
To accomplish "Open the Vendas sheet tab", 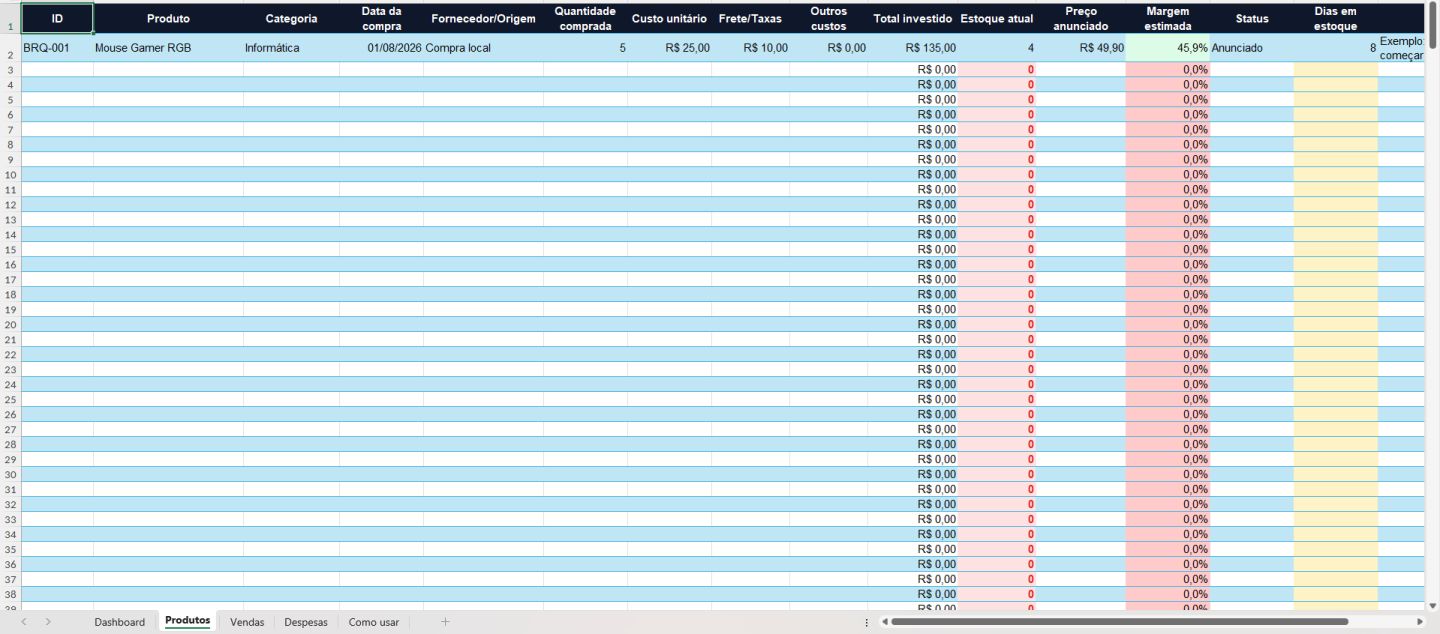I will tap(247, 622).
